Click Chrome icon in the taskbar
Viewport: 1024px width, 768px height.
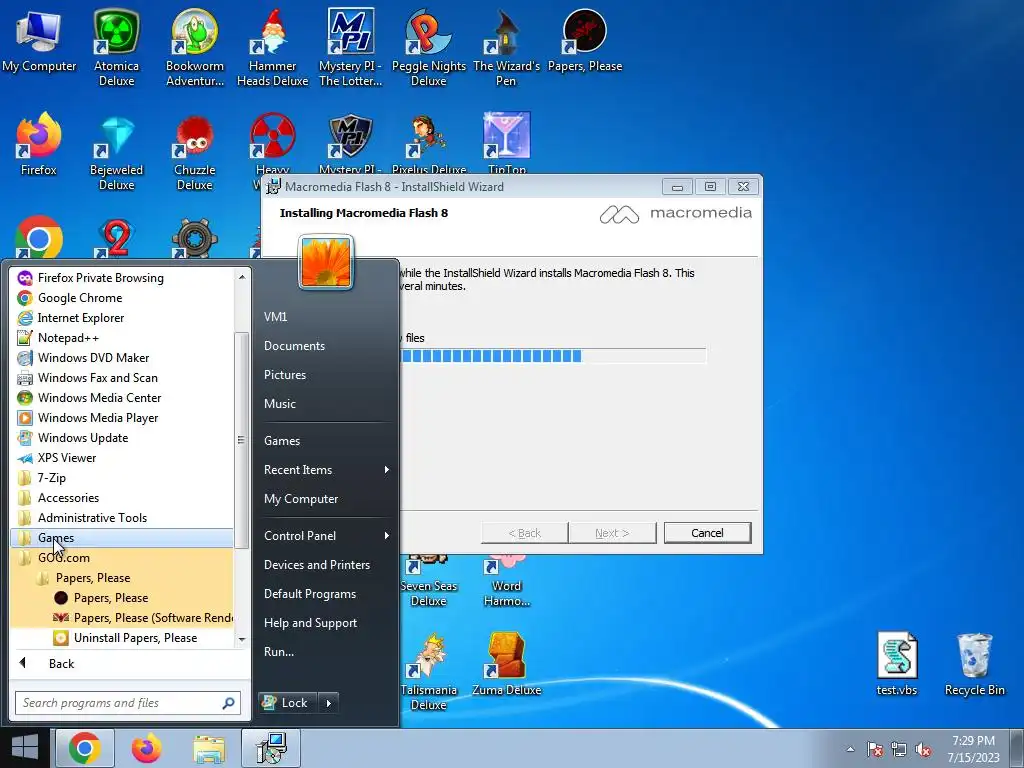point(85,748)
